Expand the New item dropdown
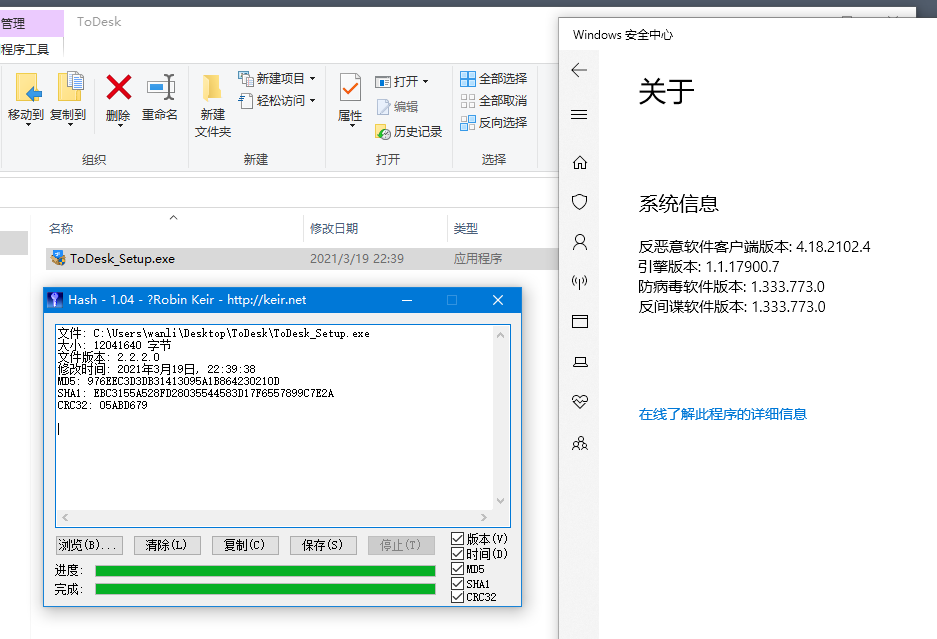The image size is (937, 639). 313,78
